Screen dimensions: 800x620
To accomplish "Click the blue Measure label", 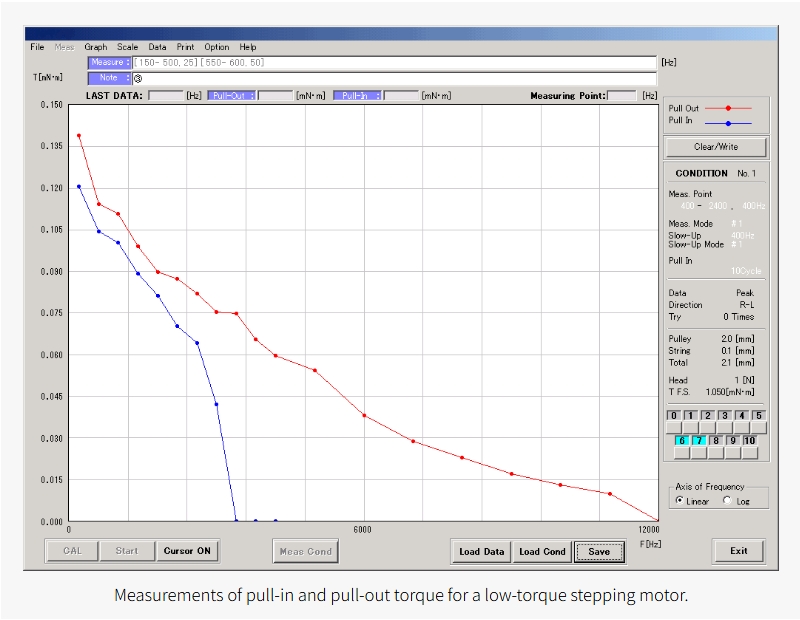I will tap(110, 62).
